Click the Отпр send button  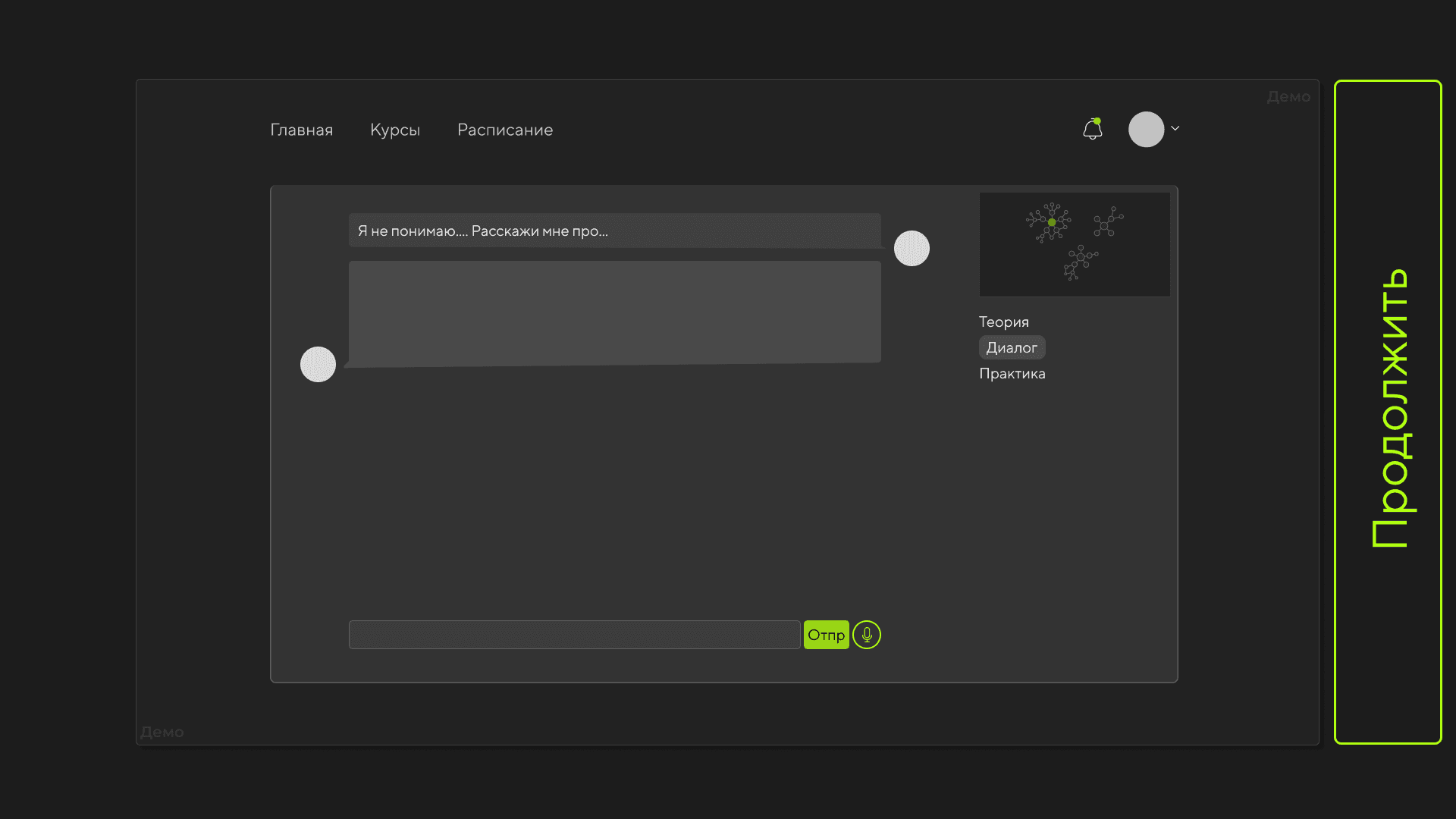coord(826,635)
